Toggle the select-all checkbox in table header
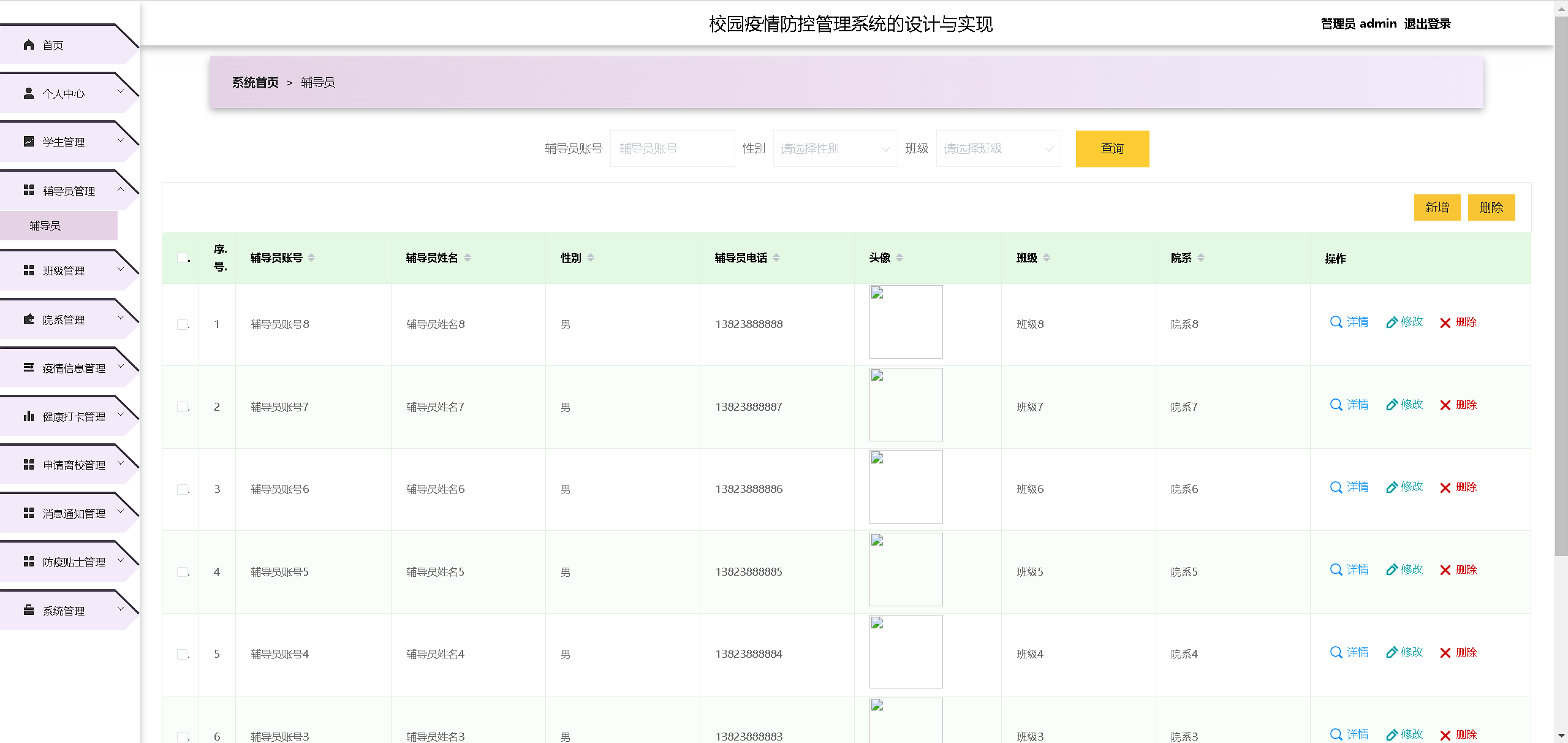This screenshot has height=743, width=1568. click(182, 257)
